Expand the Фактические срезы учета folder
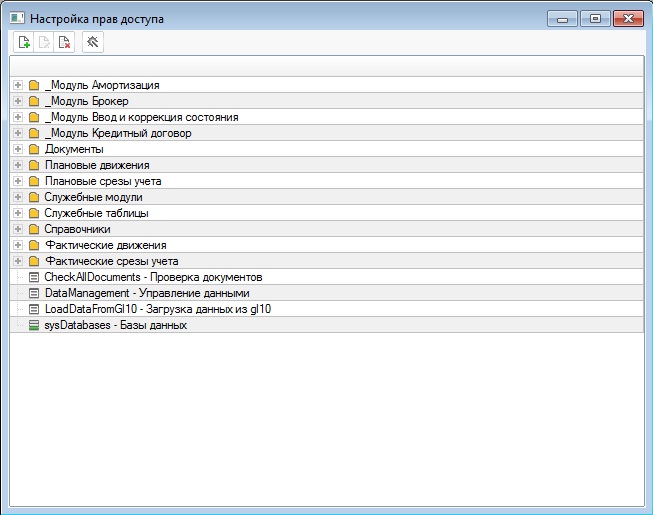Viewport: 653px width, 515px height. tap(18, 261)
